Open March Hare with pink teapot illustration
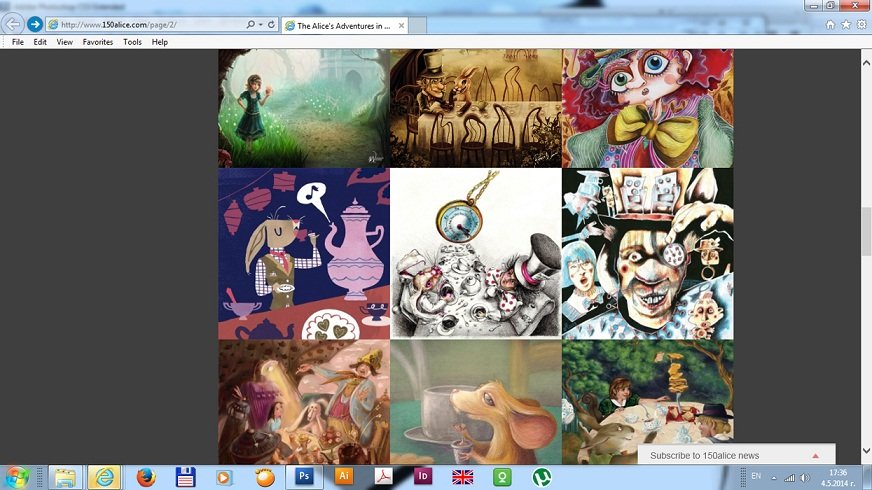Viewport: 872px width, 490px height. point(304,254)
